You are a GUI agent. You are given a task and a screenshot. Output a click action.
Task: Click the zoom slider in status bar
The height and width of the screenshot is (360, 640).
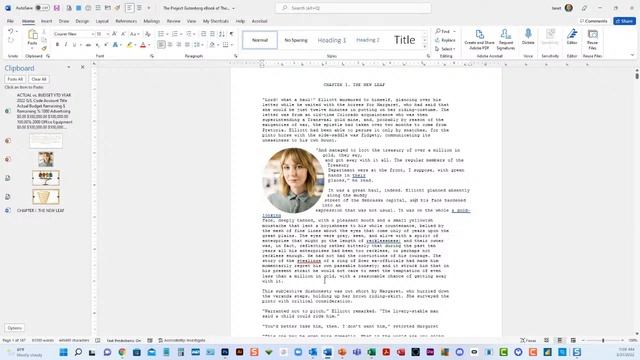(603, 340)
